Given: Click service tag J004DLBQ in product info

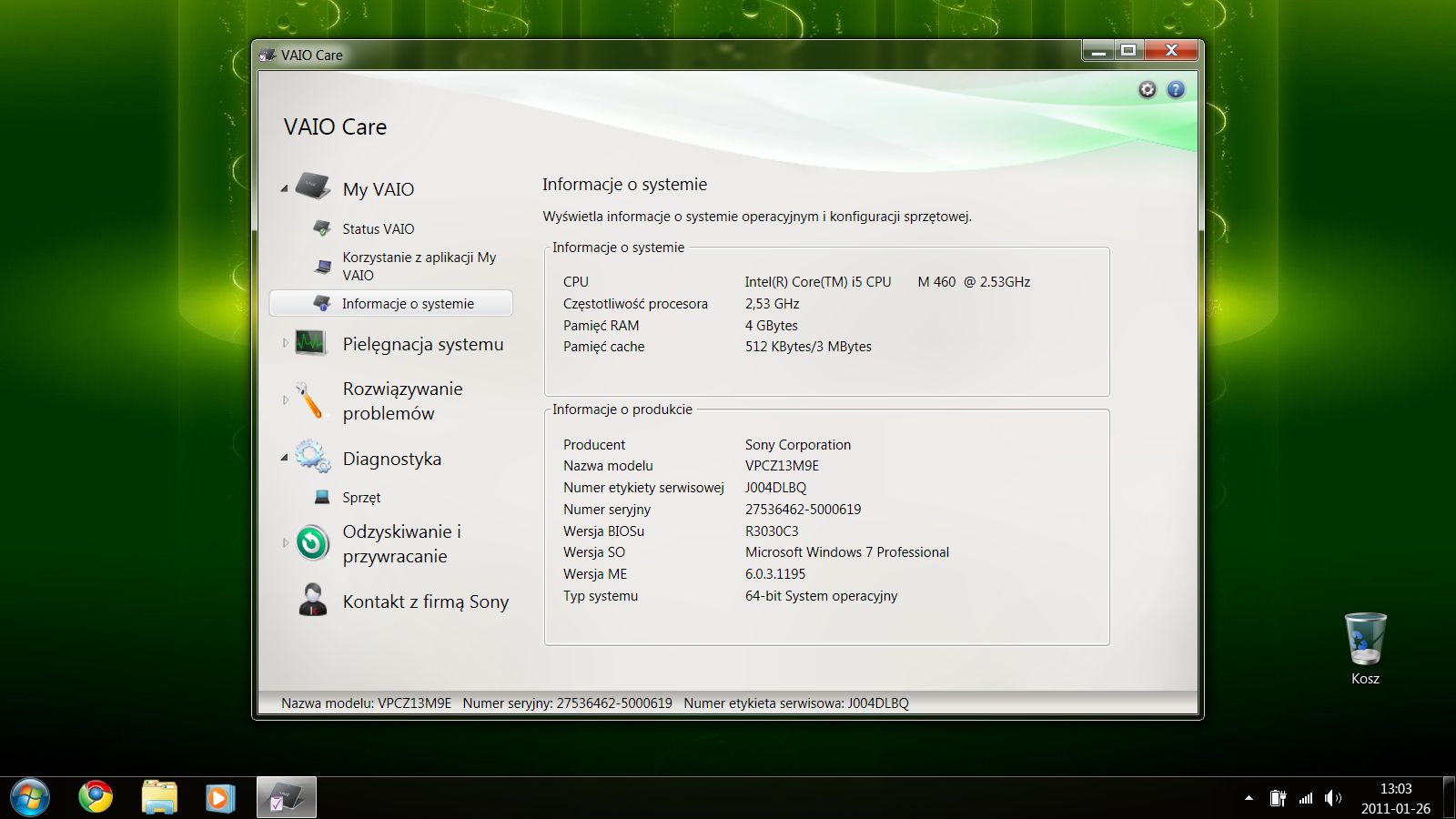Looking at the screenshot, I should 775,488.
